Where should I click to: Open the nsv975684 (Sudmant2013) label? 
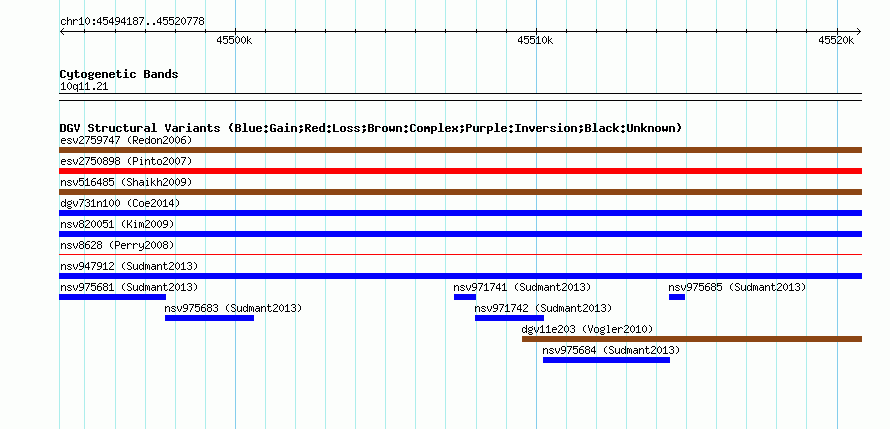point(611,350)
